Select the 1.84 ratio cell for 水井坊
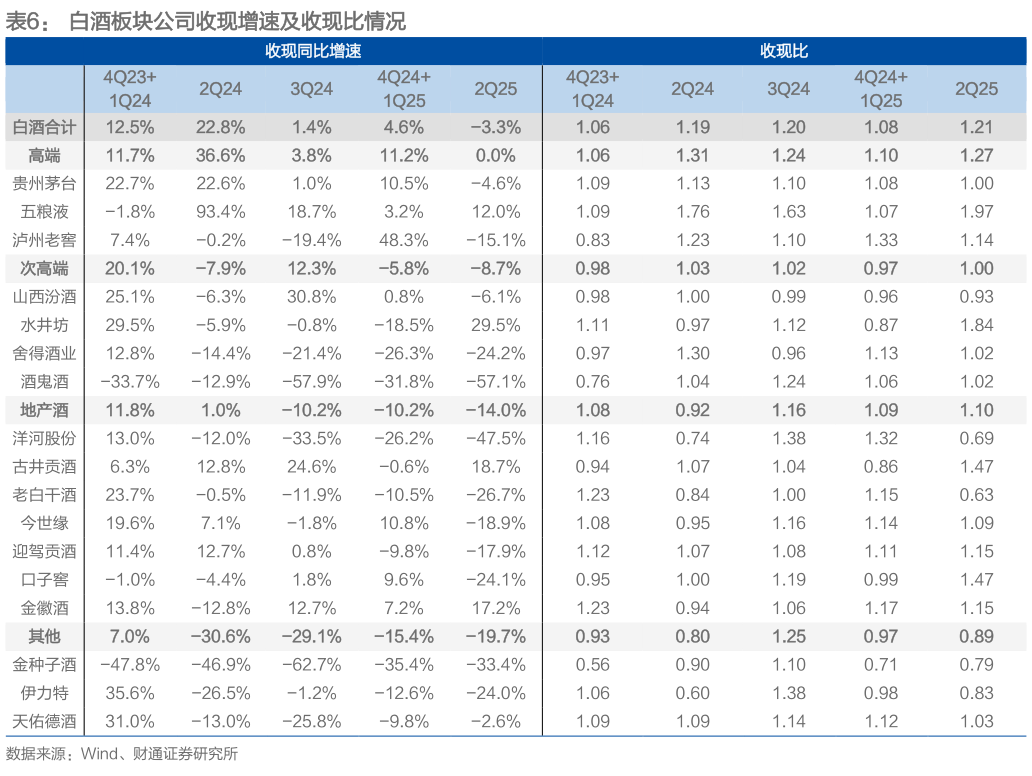 tap(975, 325)
